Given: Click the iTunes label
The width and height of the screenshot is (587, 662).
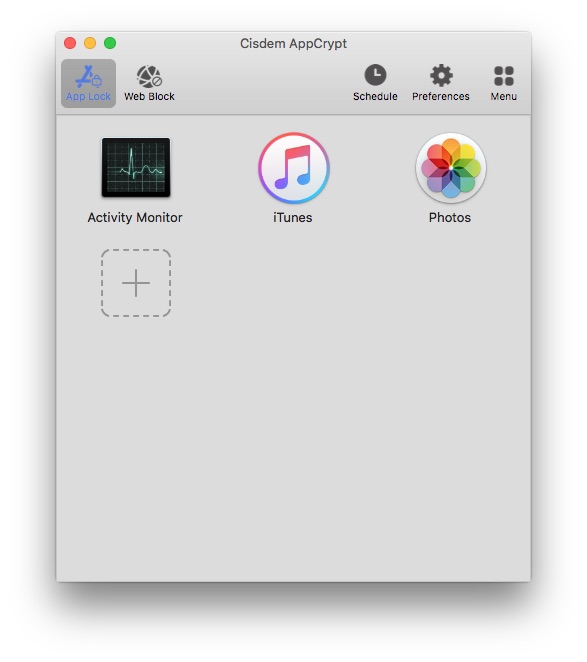Looking at the screenshot, I should point(293,217).
